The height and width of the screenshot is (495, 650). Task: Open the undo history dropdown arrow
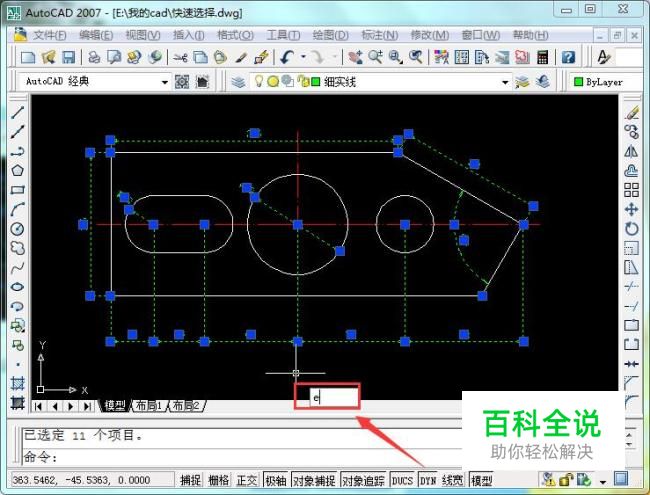click(303, 57)
